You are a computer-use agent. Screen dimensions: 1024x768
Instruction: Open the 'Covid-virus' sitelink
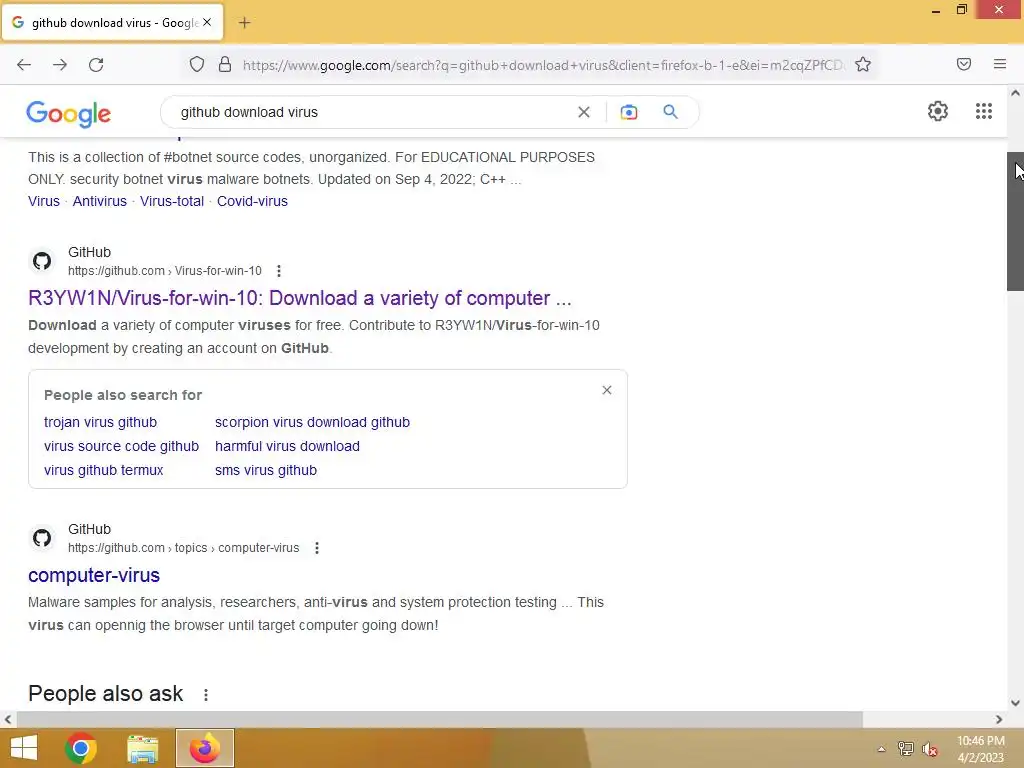click(252, 201)
